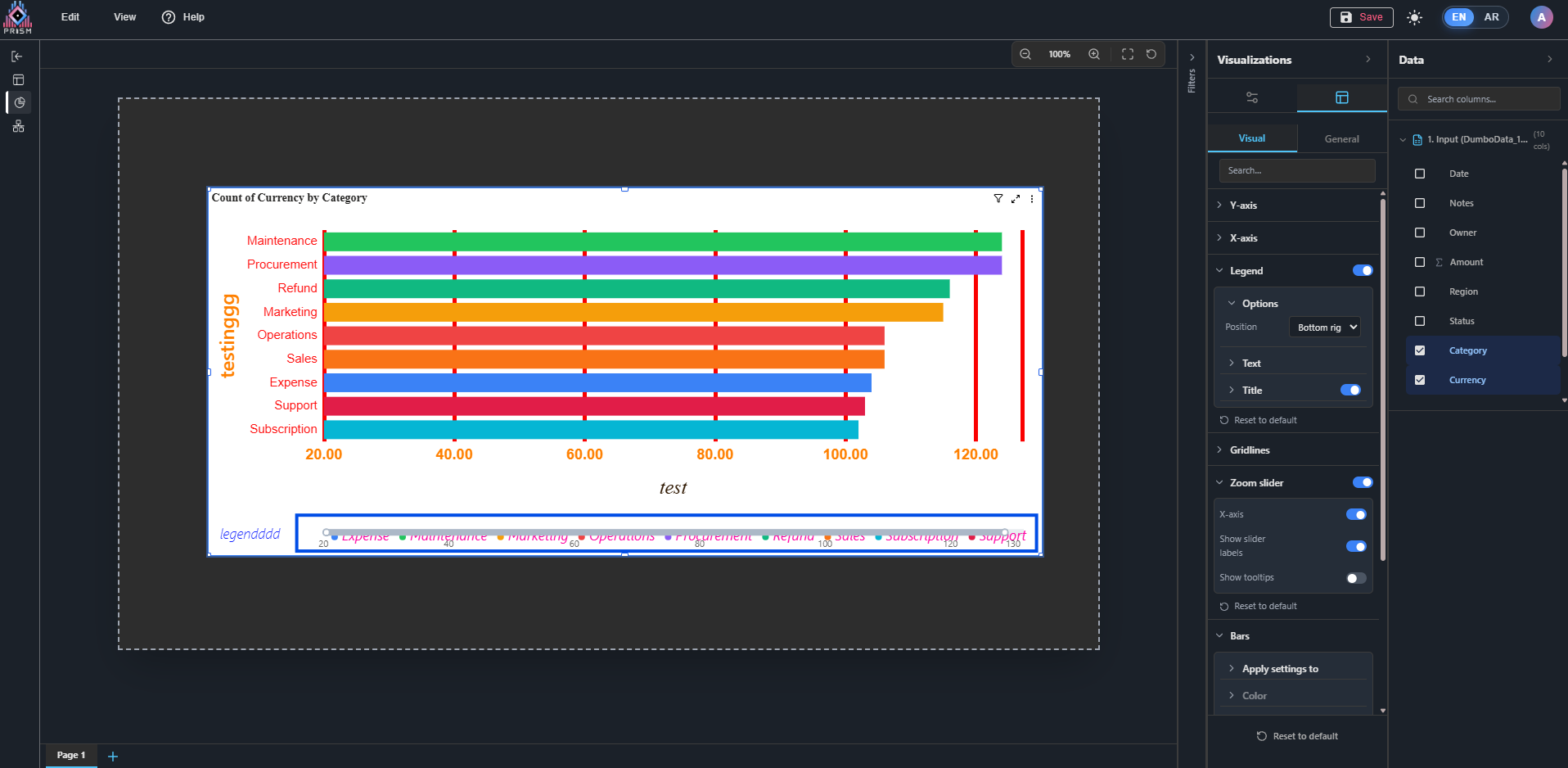Click the reset view rotate icon
1568x768 pixels.
pyautogui.click(x=1151, y=54)
